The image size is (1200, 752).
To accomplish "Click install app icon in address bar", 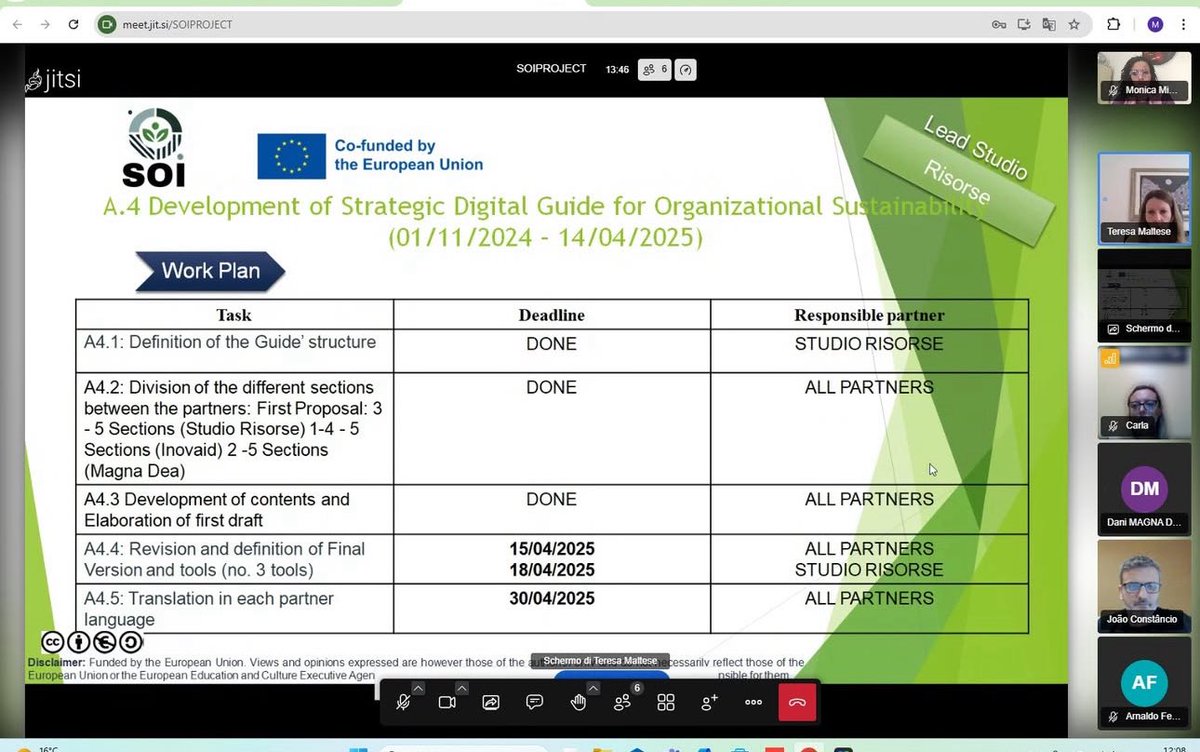I will pyautogui.click(x=1024, y=24).
